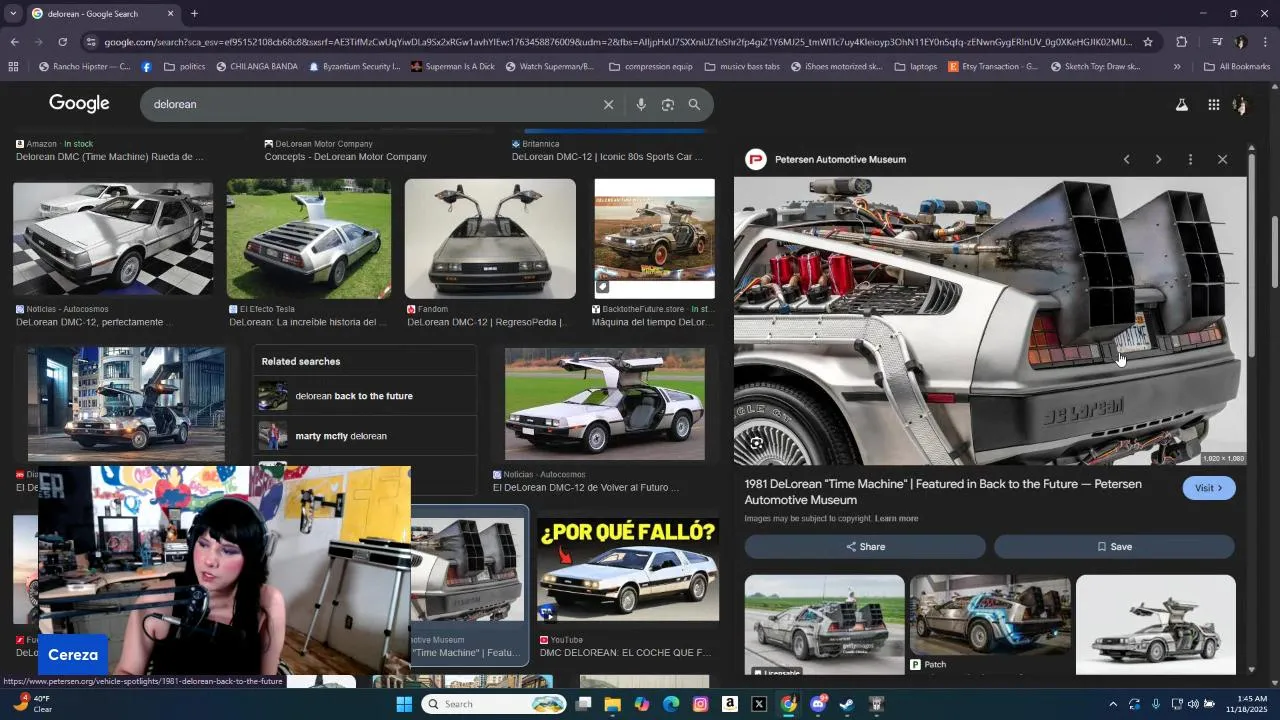Open the All Bookmarks folder

point(1236,67)
